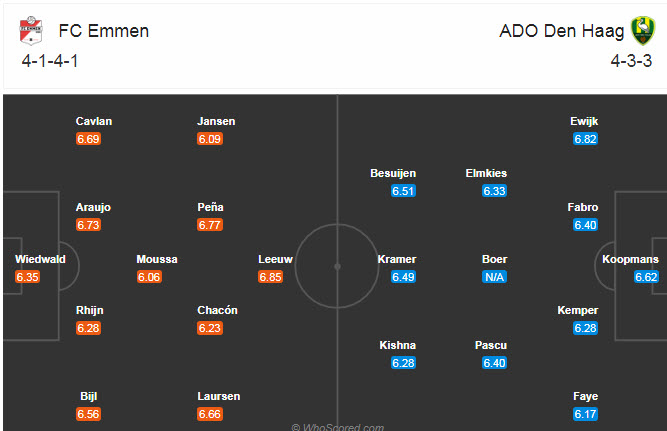Open the FC Emmen team name link
667x431 pixels.
[x=103, y=30]
